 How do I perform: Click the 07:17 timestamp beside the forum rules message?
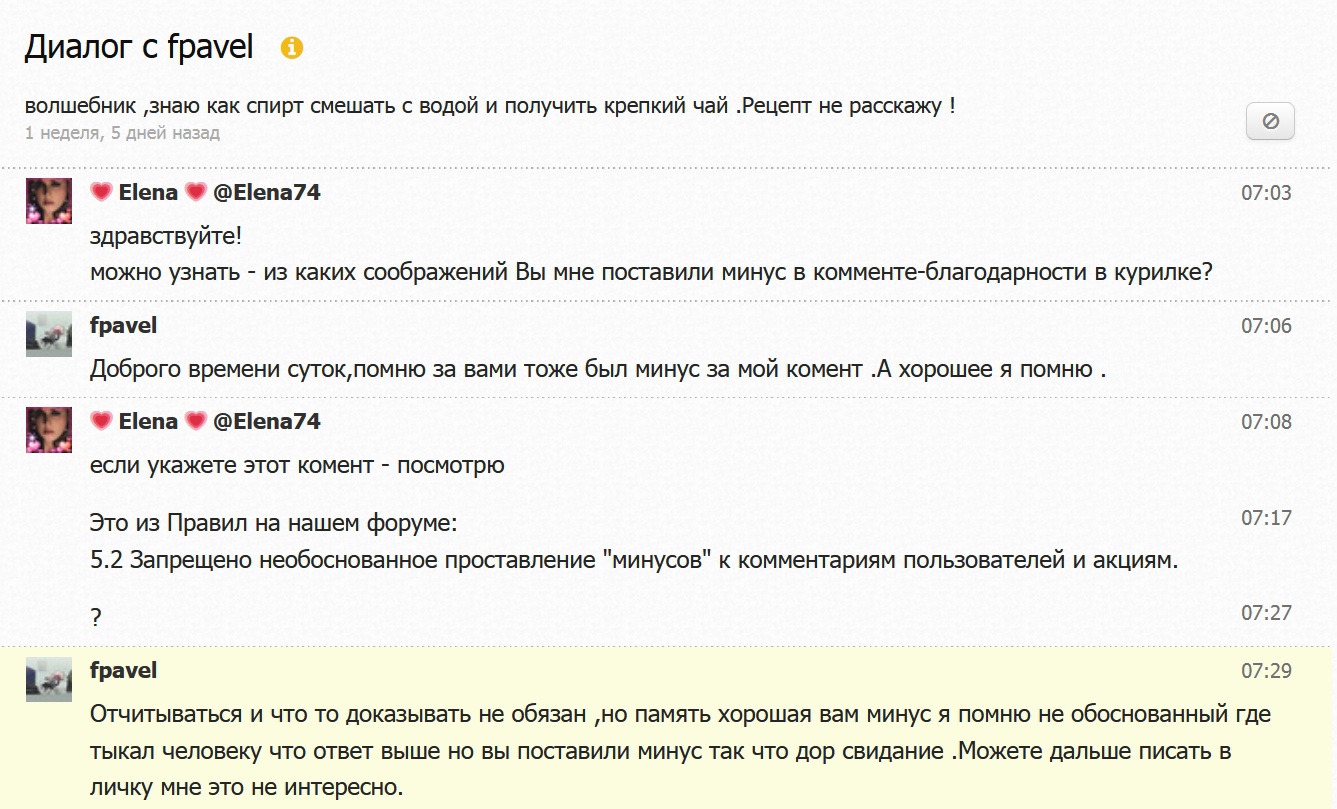click(x=1266, y=518)
